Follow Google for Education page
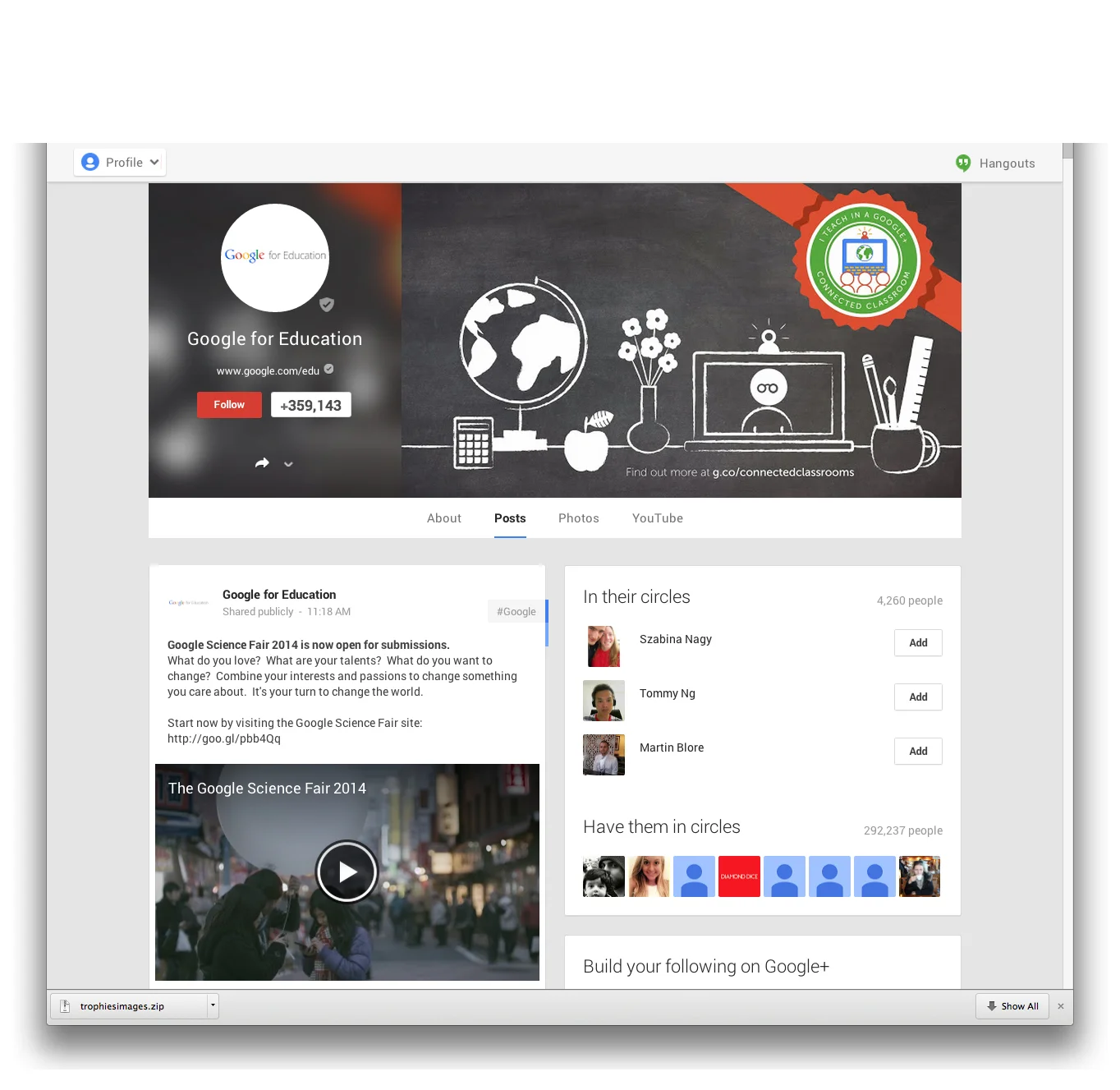 (x=229, y=405)
